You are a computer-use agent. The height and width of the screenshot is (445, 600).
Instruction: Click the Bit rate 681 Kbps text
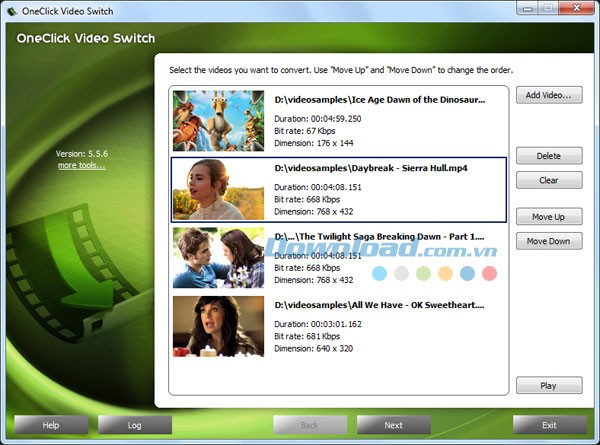307,336
